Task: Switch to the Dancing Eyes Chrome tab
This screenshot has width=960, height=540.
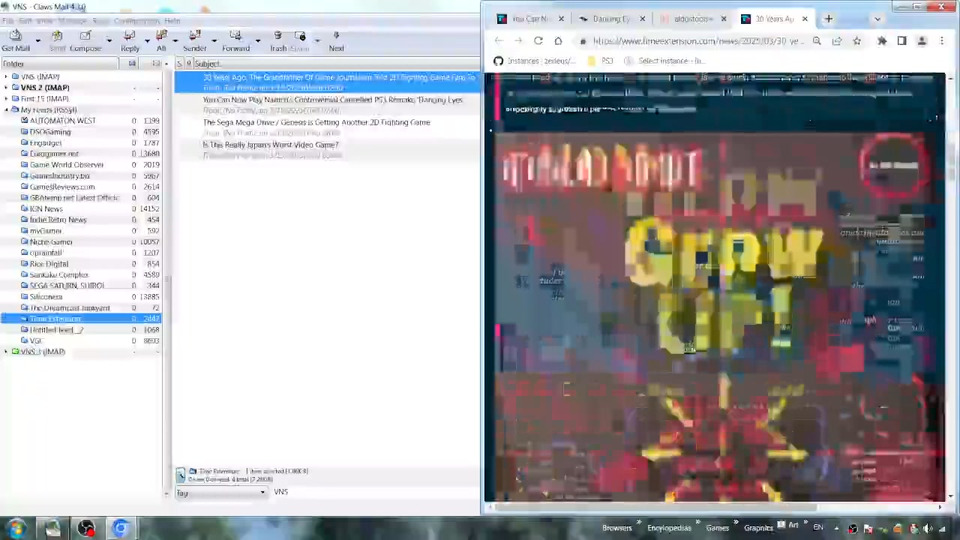Action: coord(611,19)
